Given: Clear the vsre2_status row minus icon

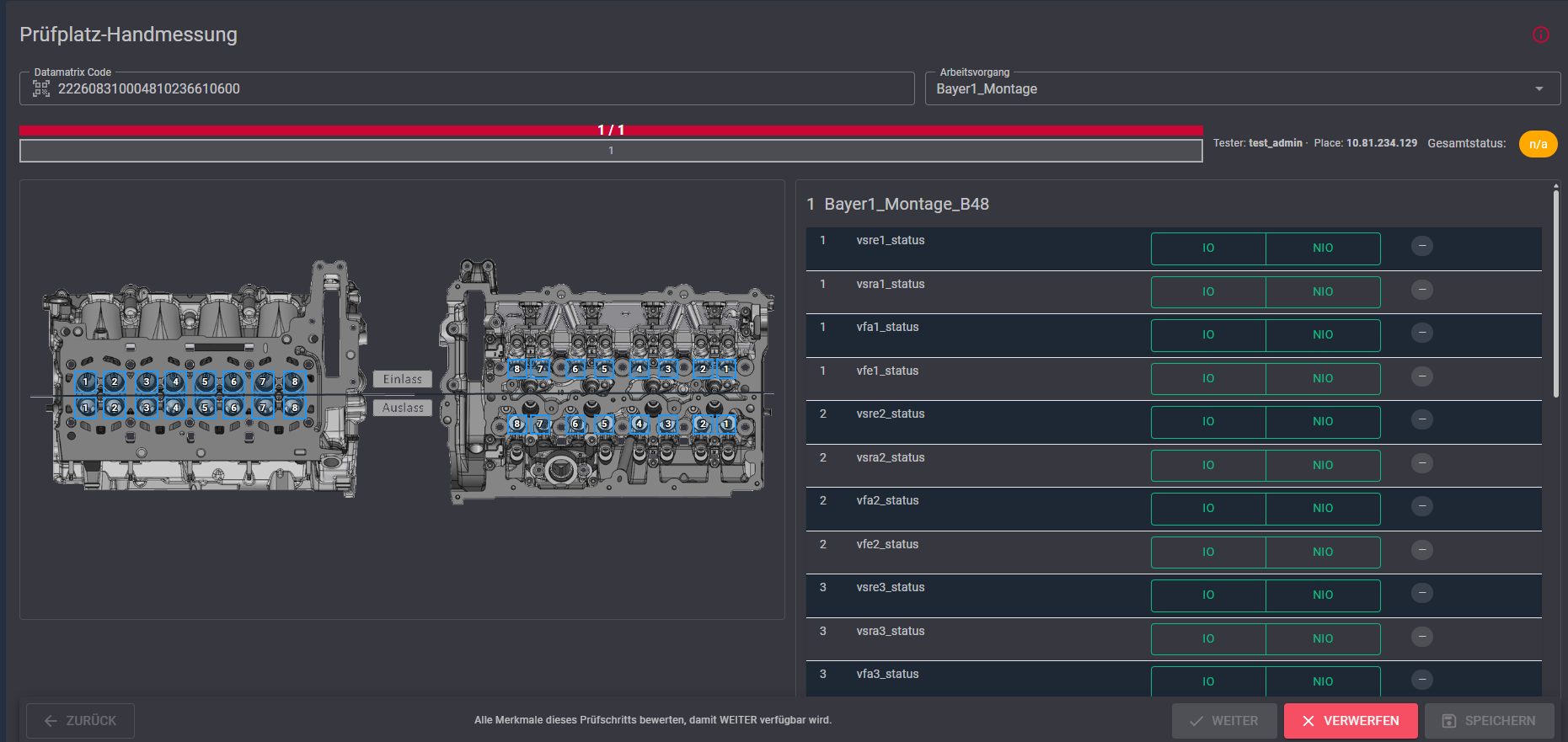Looking at the screenshot, I should tap(1421, 419).
